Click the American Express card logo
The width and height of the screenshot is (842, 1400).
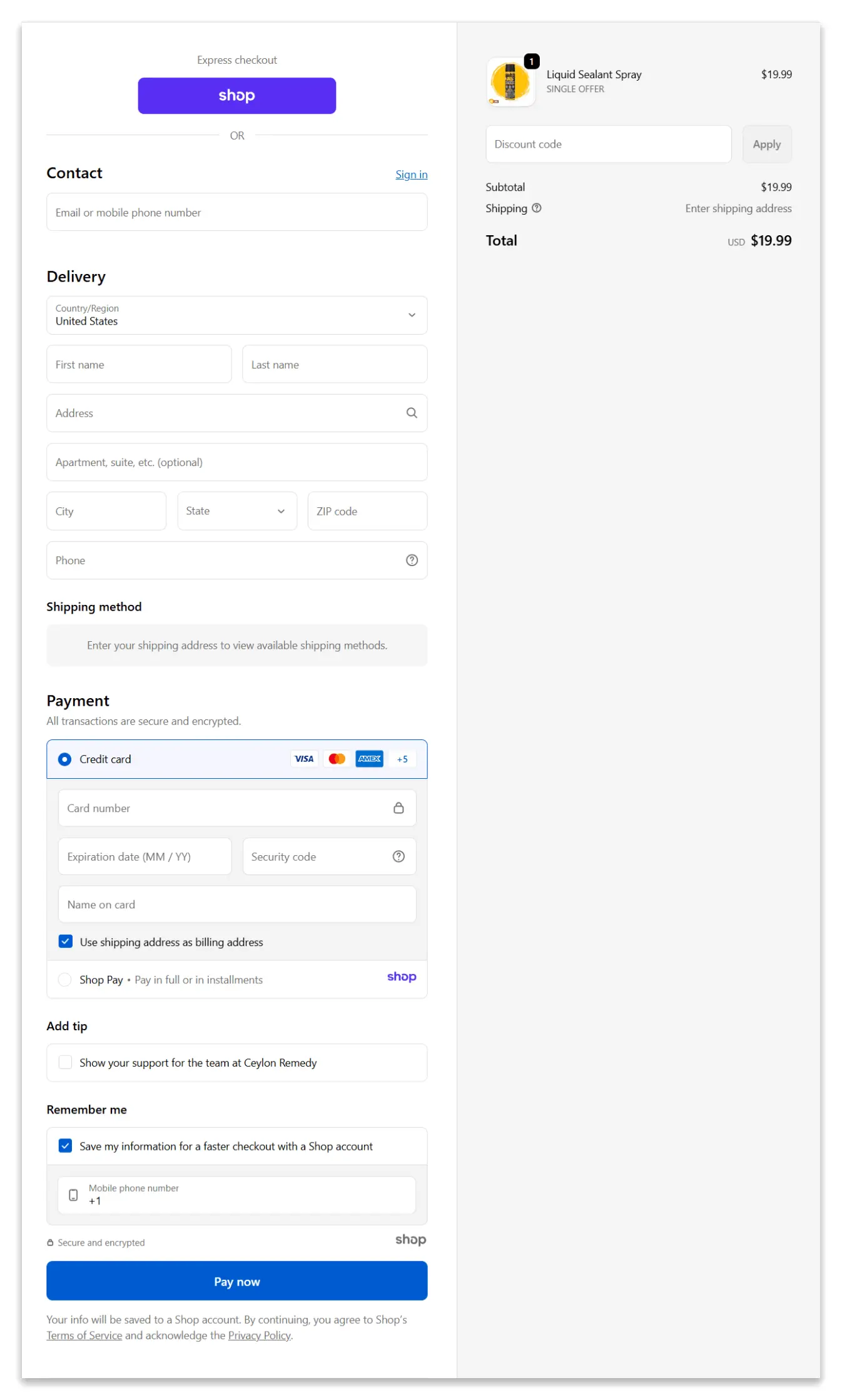[369, 759]
